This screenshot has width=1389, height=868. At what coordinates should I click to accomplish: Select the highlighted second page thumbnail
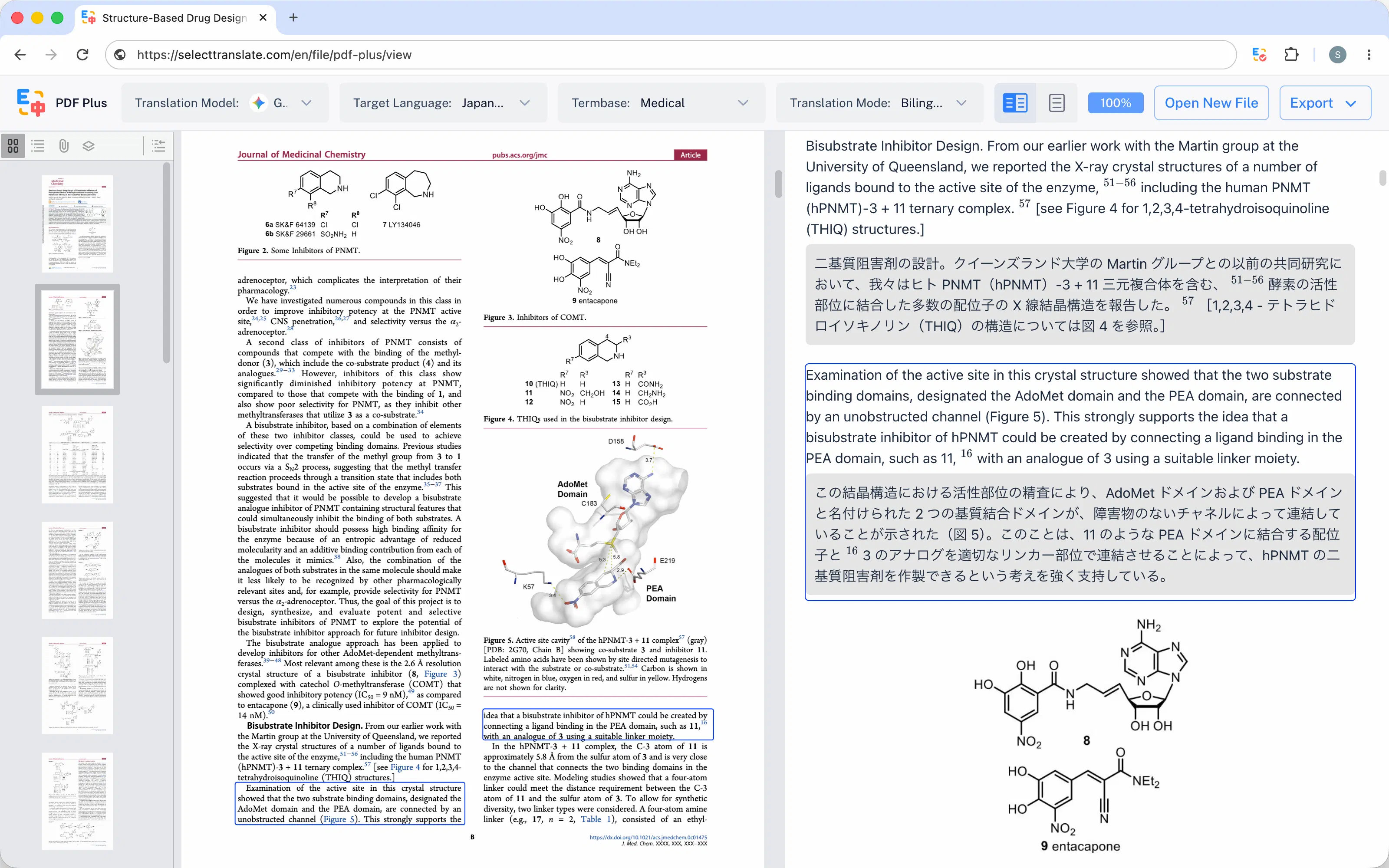click(x=78, y=339)
